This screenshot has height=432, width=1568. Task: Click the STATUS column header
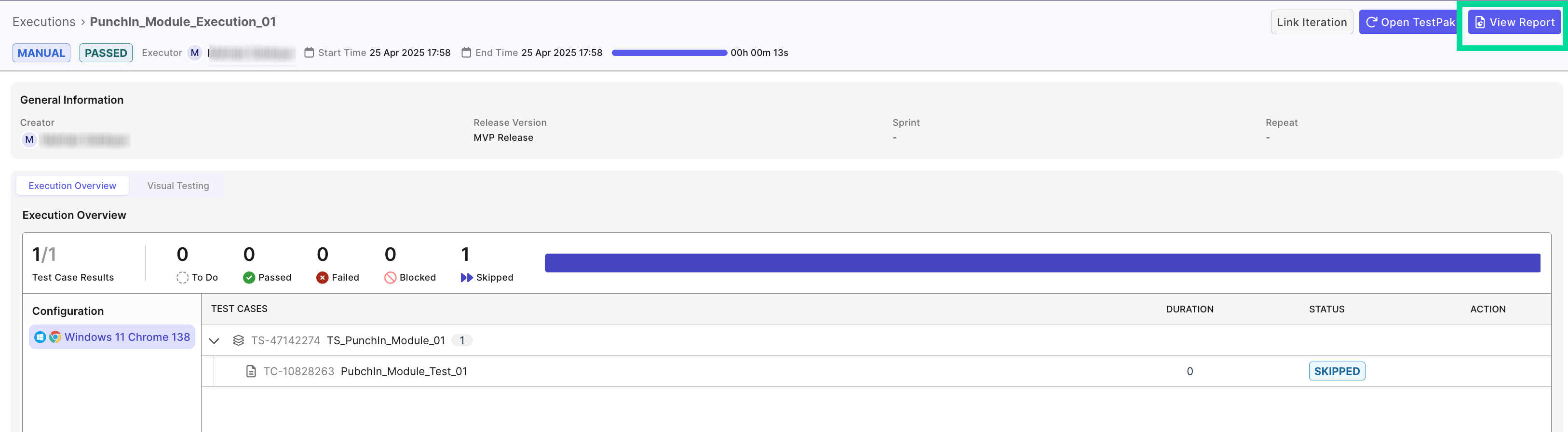tap(1326, 309)
